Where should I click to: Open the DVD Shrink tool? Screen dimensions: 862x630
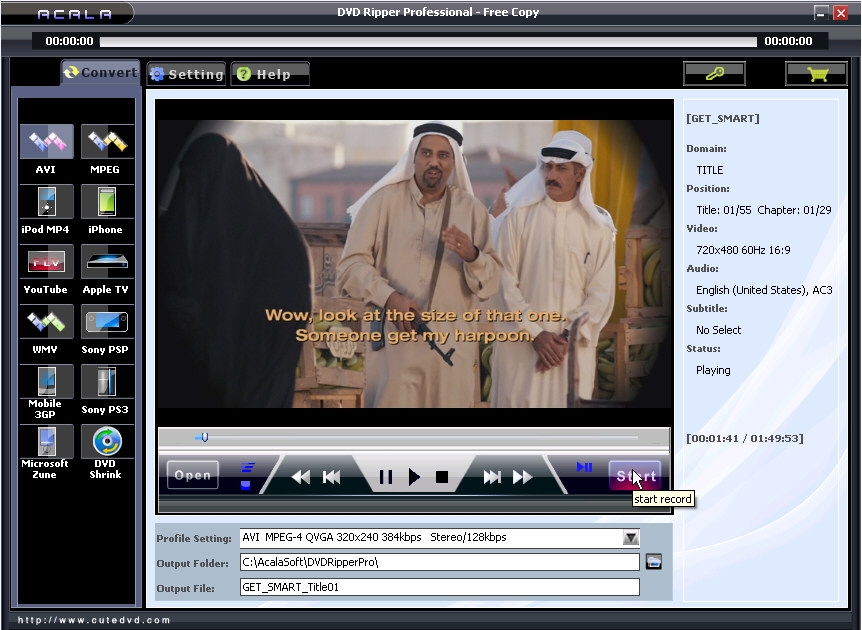pos(106,442)
